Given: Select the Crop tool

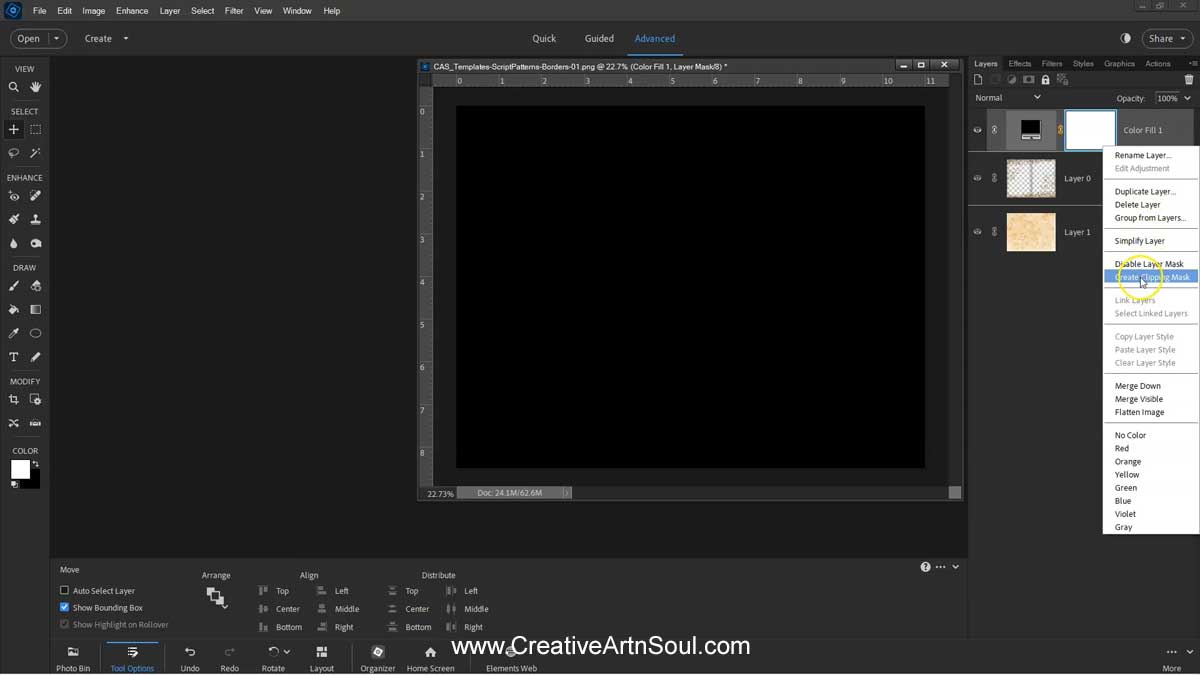Looking at the screenshot, I should point(14,400).
